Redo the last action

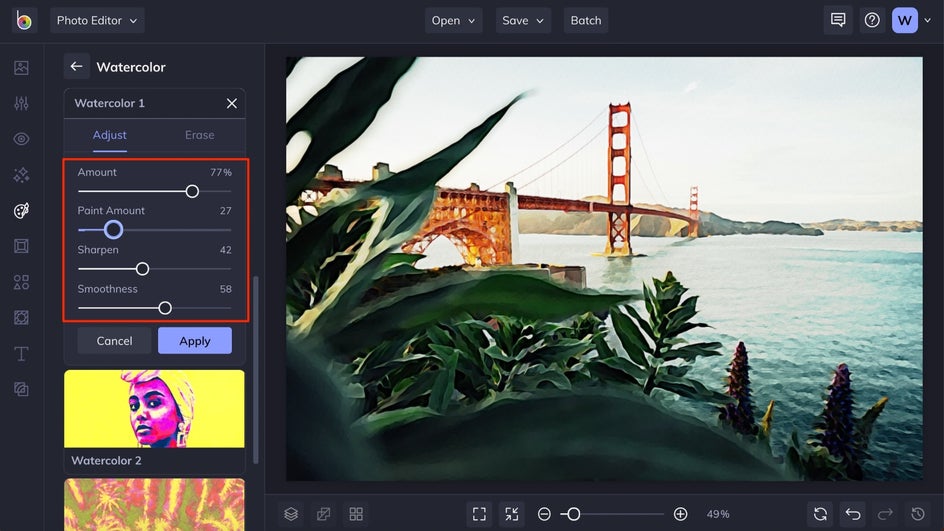pos(885,514)
